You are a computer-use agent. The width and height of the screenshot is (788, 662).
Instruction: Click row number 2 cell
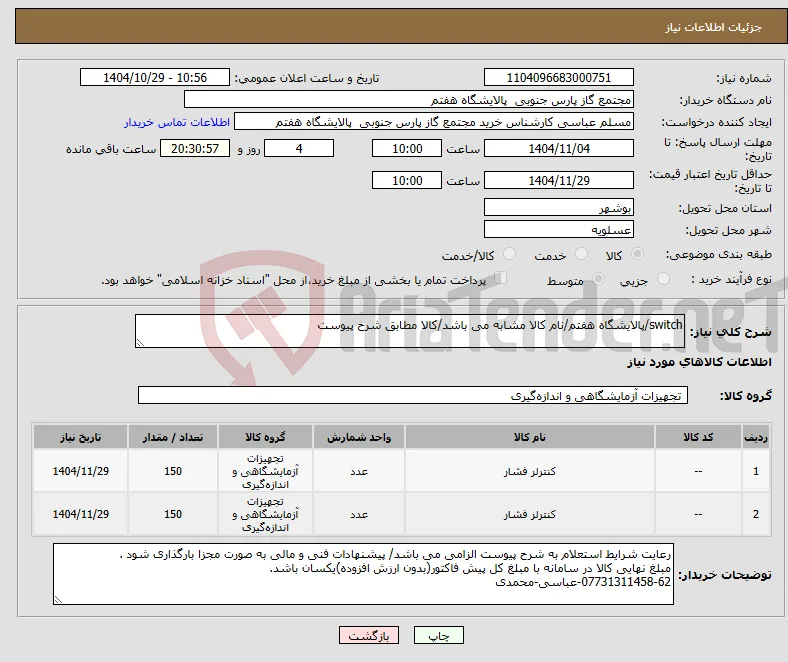[x=755, y=514]
